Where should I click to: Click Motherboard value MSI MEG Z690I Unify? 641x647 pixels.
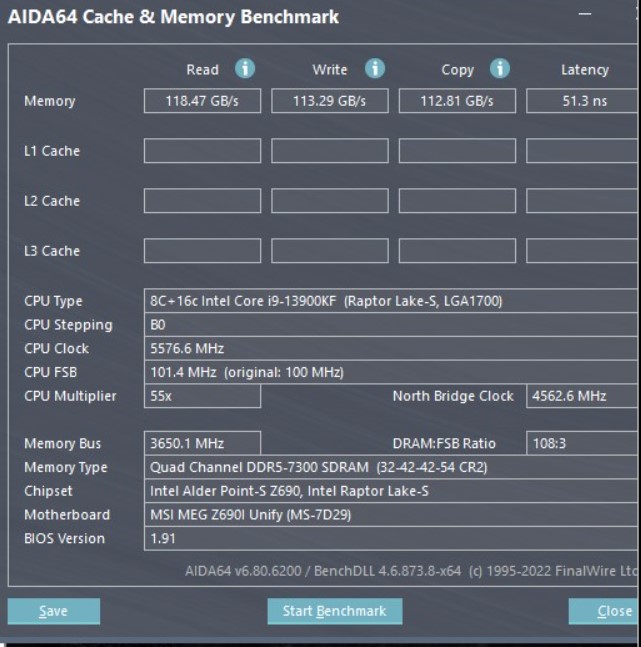pos(391,515)
